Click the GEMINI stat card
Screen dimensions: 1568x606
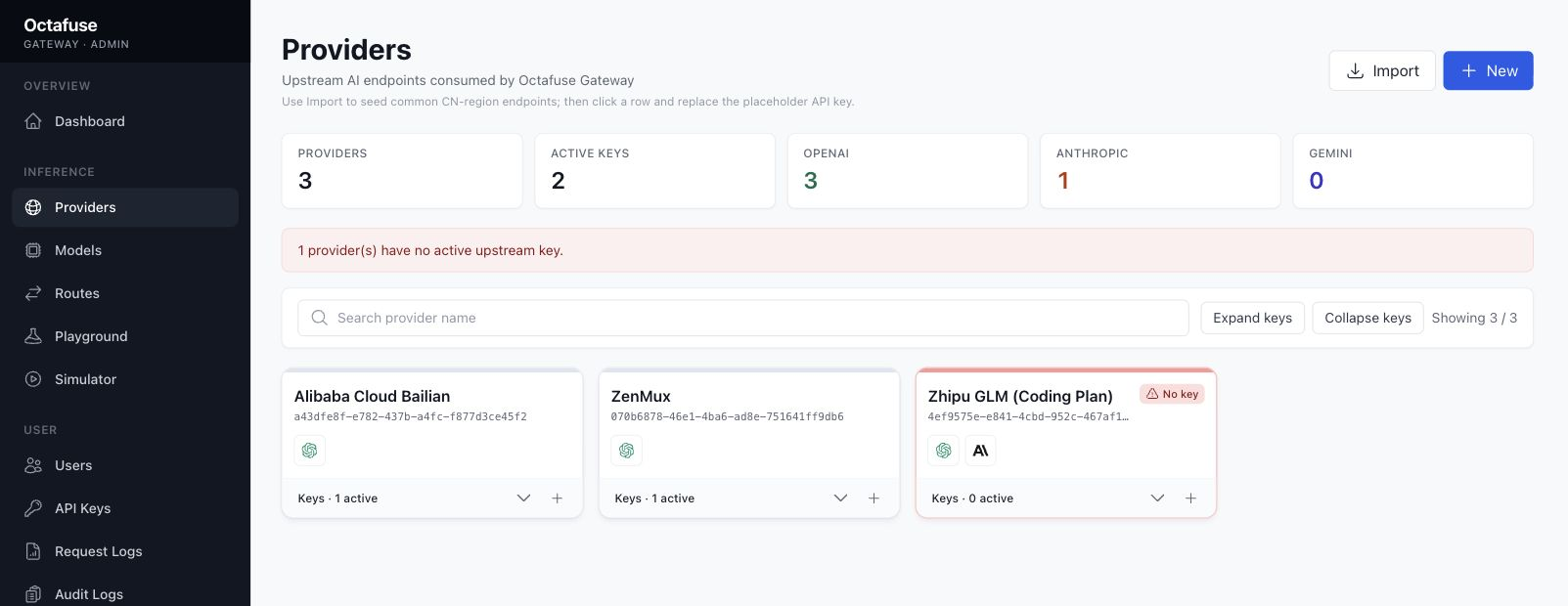point(1413,171)
